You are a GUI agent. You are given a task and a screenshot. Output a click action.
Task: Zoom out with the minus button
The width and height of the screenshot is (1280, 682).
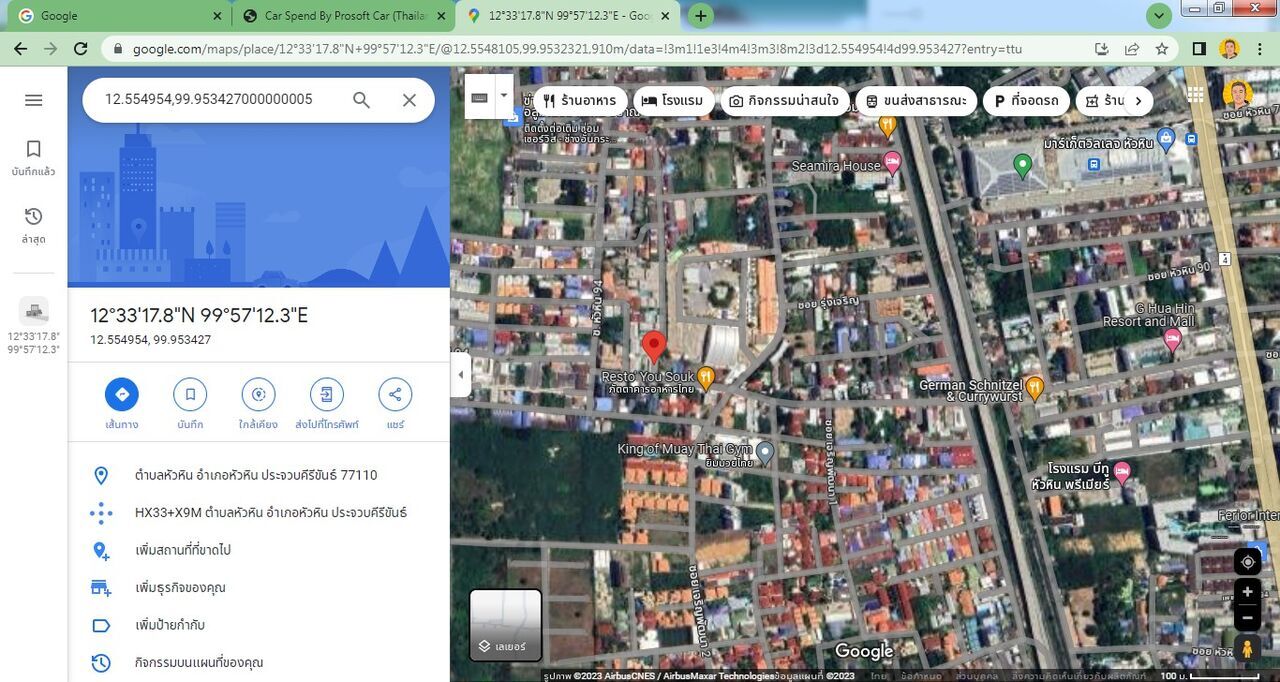point(1247,618)
